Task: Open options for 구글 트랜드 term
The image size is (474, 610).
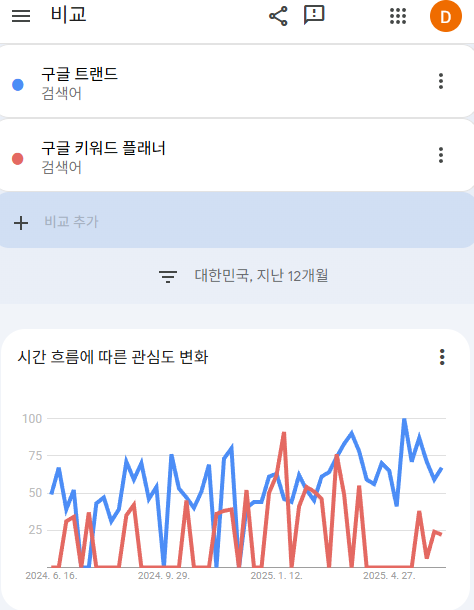Action: tap(441, 81)
